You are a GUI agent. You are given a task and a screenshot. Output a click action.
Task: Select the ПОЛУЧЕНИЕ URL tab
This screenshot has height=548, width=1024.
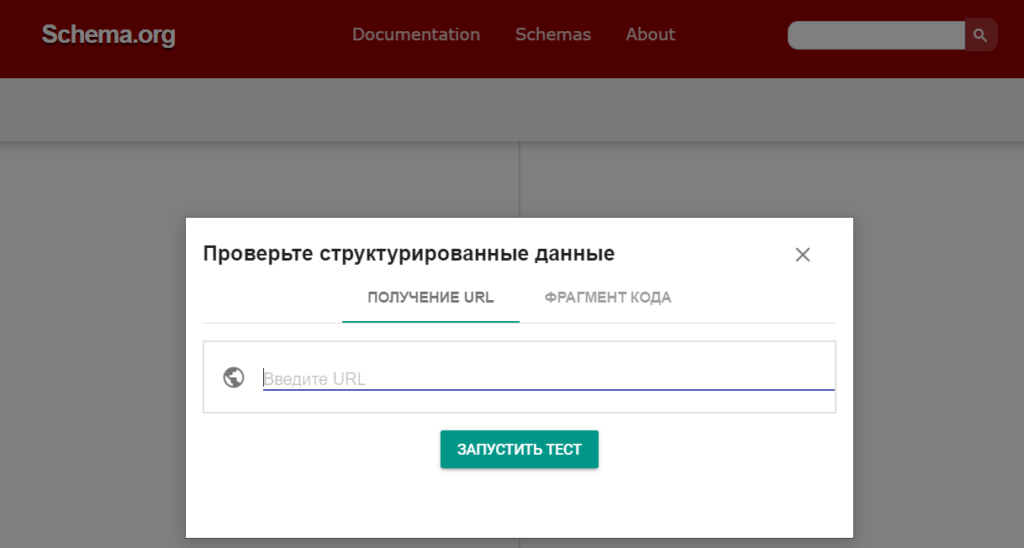[x=430, y=298]
